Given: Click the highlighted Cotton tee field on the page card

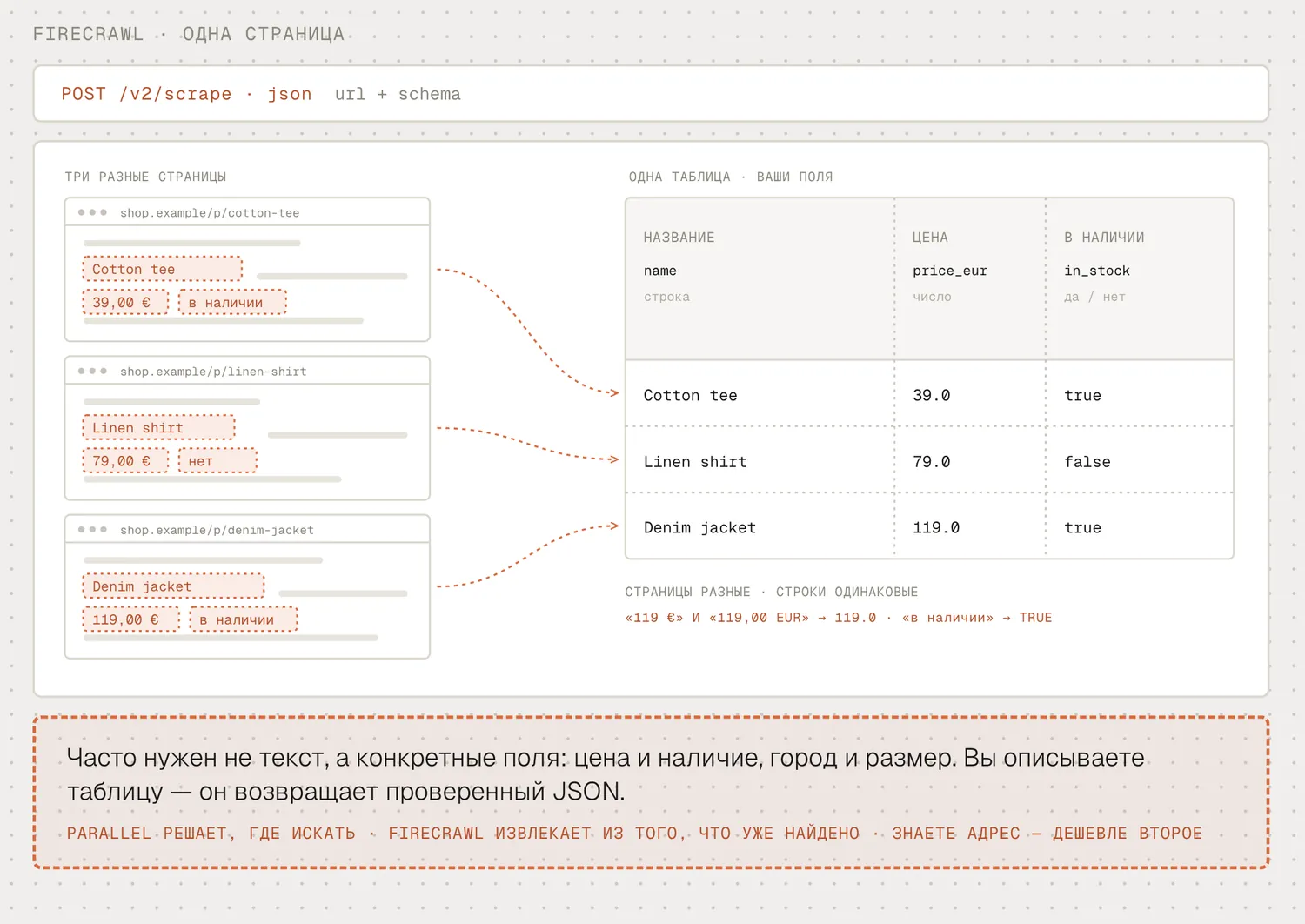Looking at the screenshot, I should tap(163, 269).
